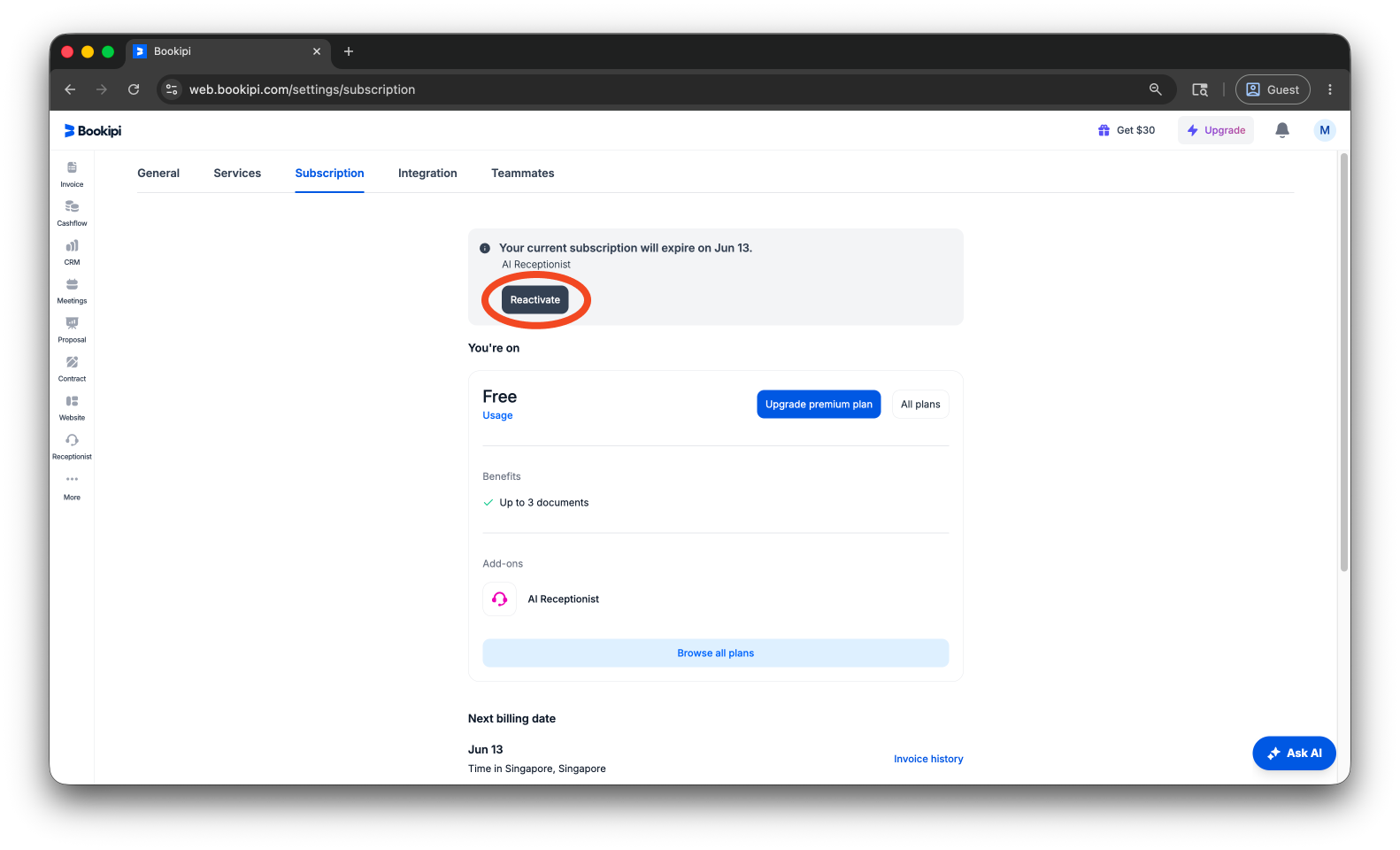This screenshot has height=850, width=1400.
Task: Open the Ask AI assistant
Action: (1294, 753)
